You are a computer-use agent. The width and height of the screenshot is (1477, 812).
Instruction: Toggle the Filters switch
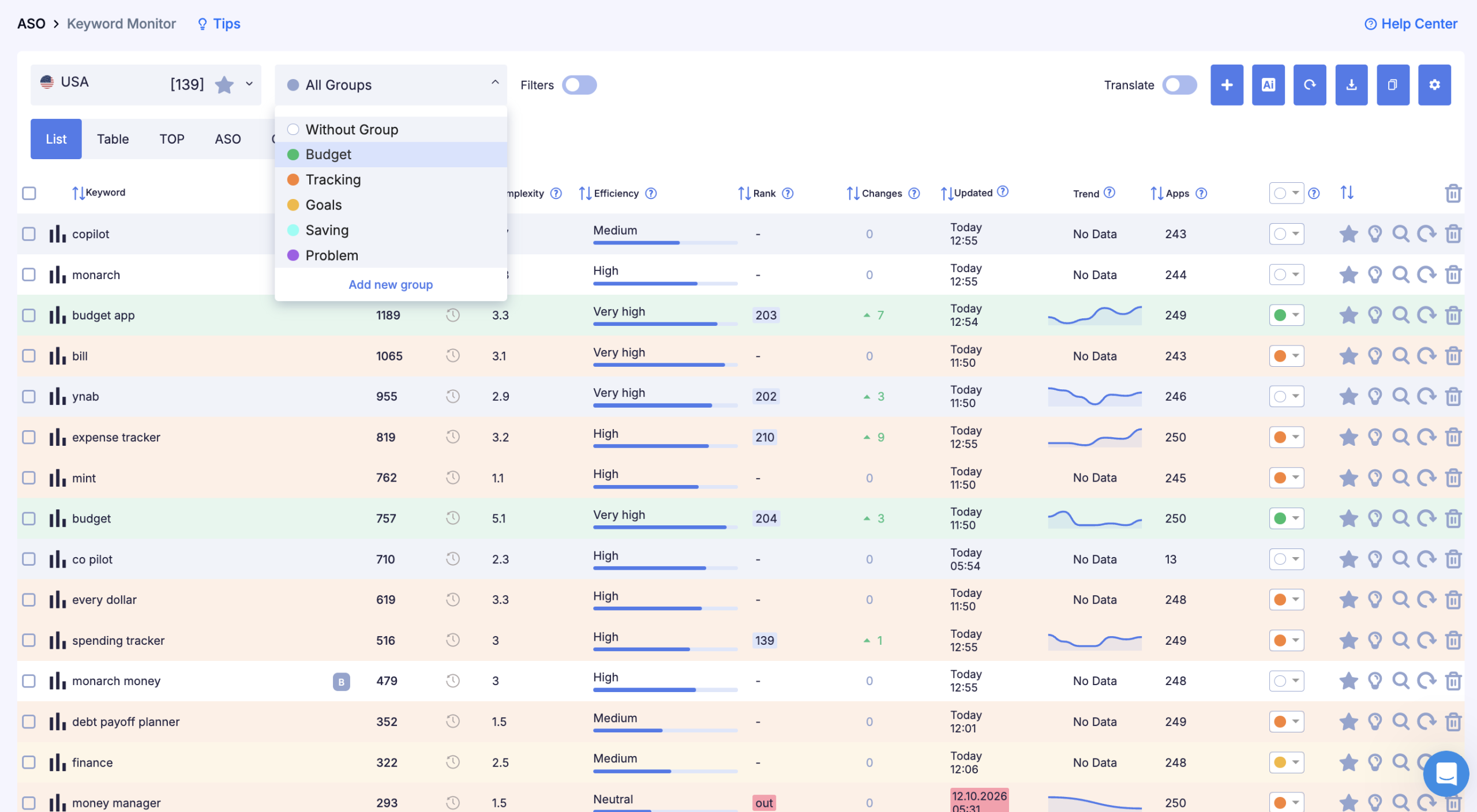tap(579, 85)
